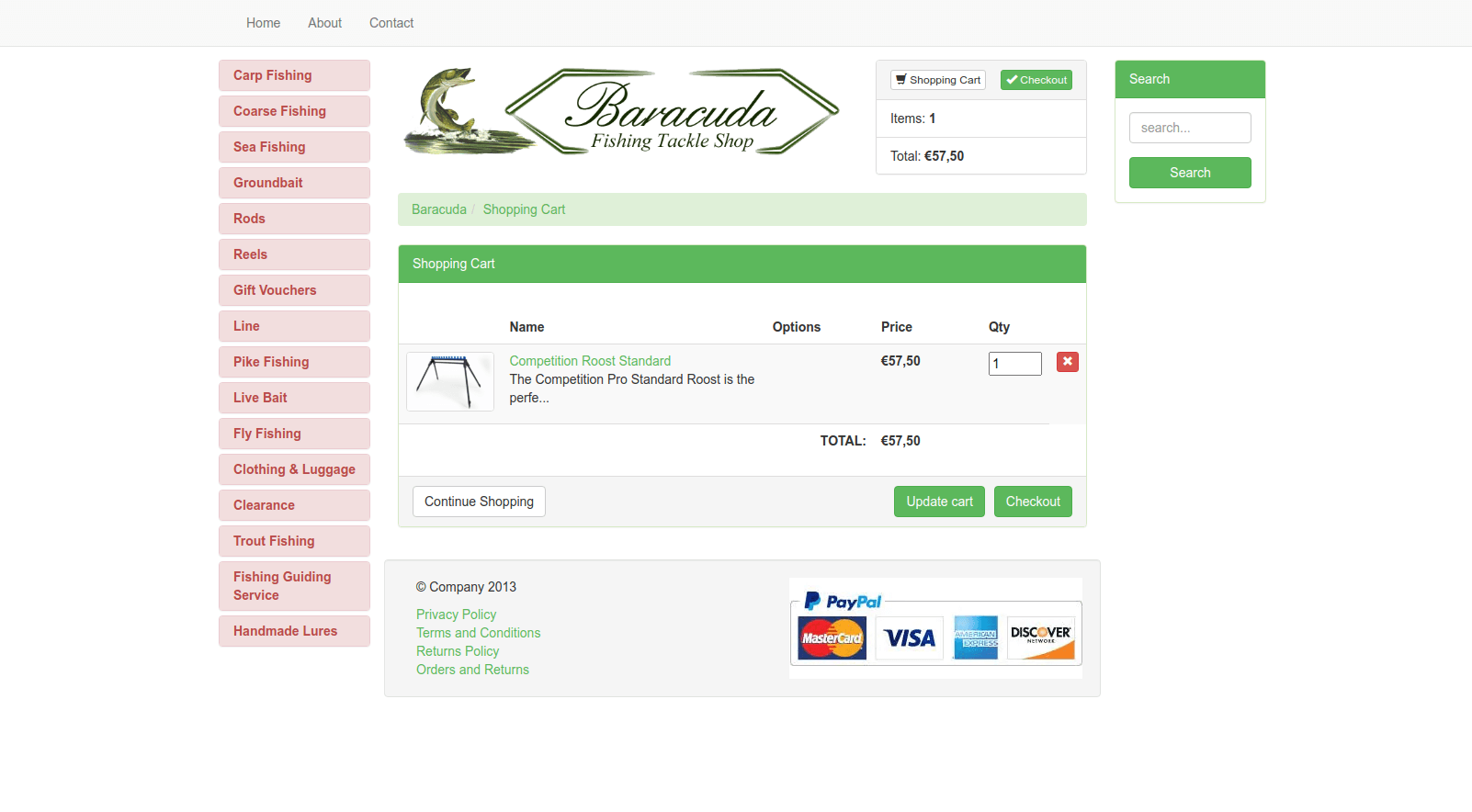This screenshot has width=1472, height=812.
Task: Click the 'Total: €57,50' header summary
Action: (x=927, y=156)
